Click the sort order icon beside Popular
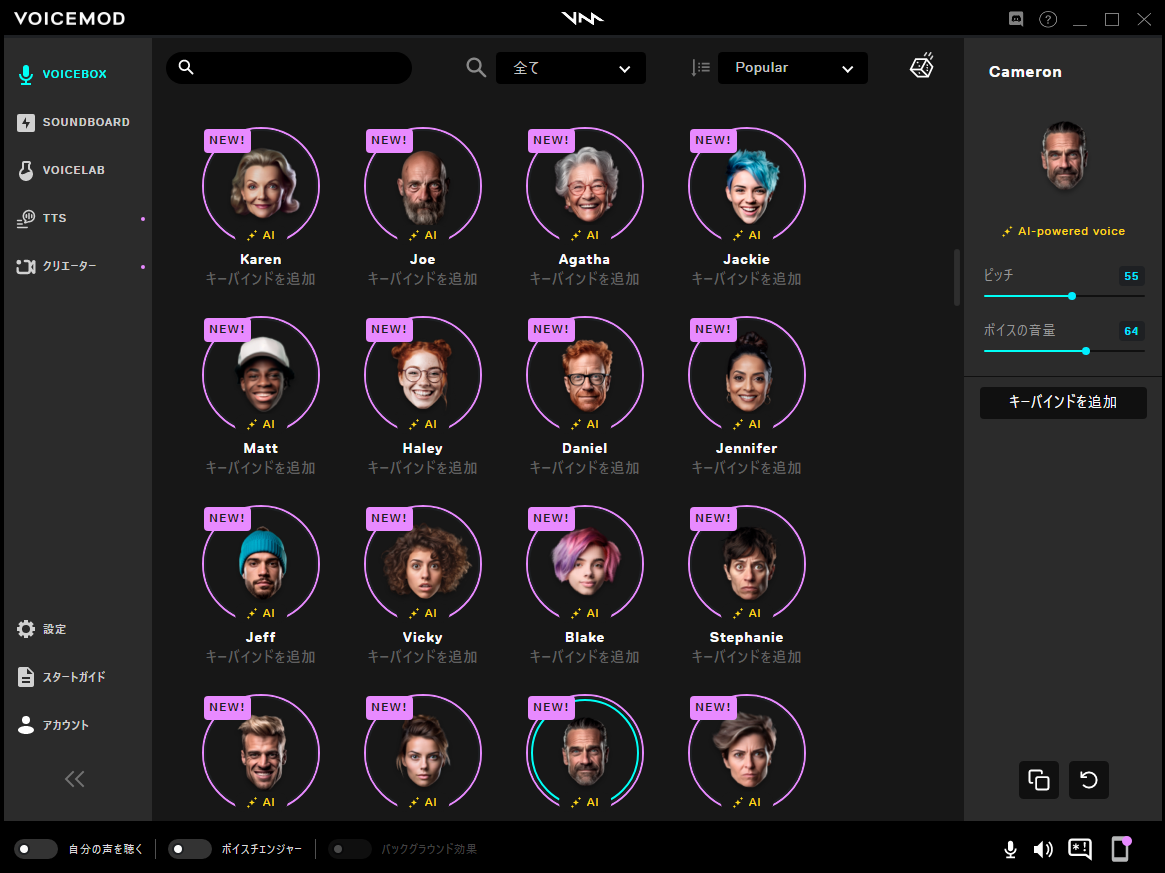The width and height of the screenshot is (1165, 873). click(700, 68)
